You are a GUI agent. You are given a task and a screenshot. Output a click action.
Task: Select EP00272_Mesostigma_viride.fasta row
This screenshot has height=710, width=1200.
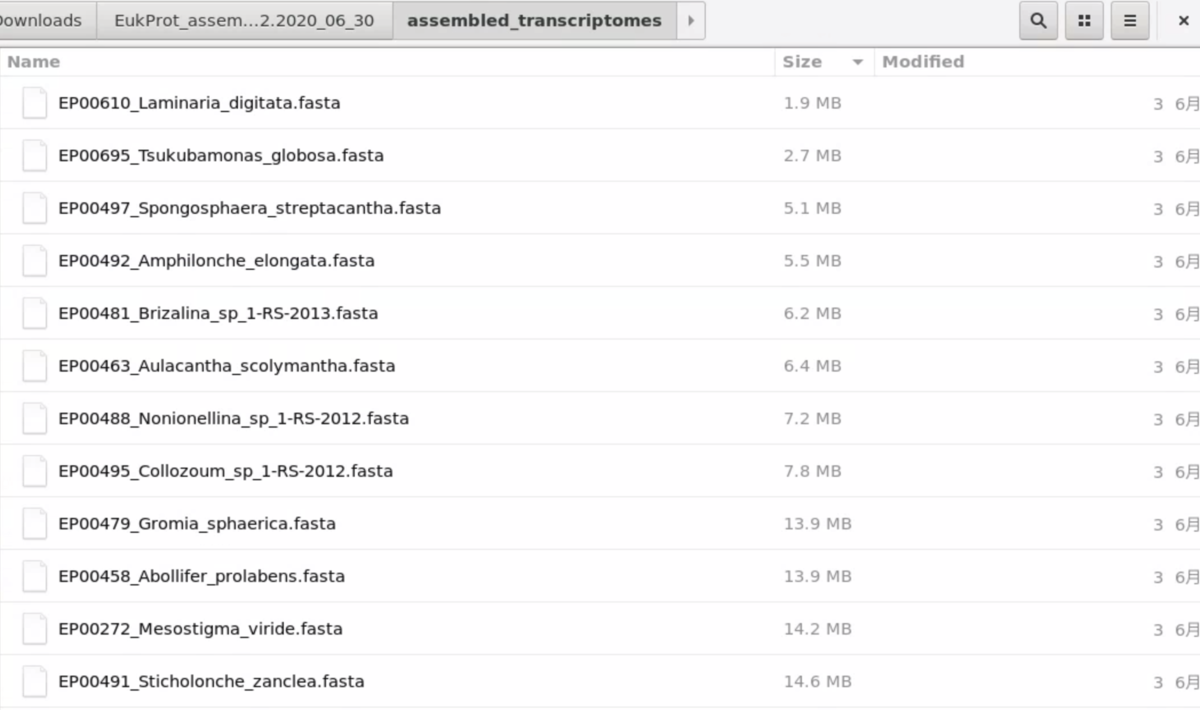click(600, 629)
